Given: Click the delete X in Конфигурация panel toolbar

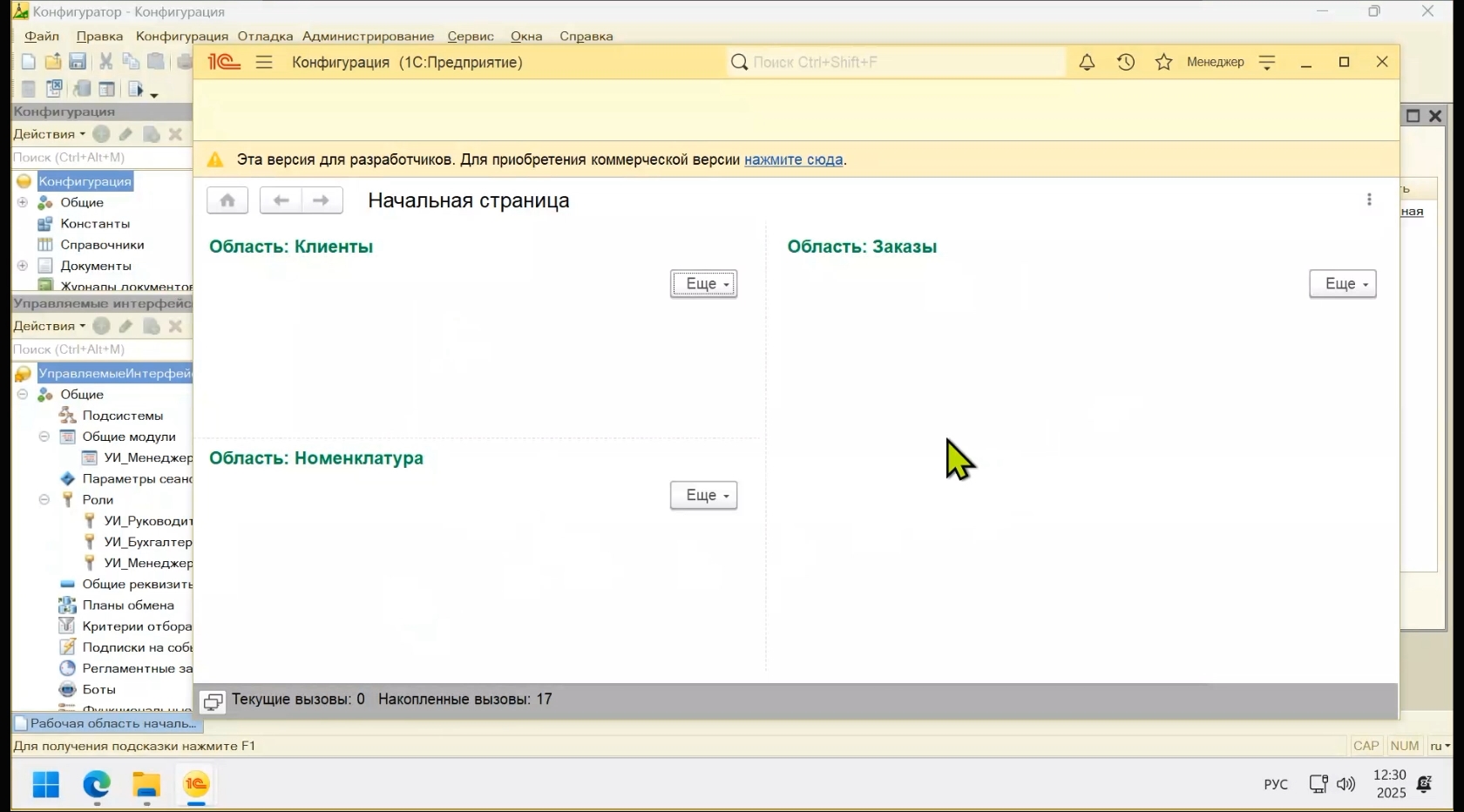Looking at the screenshot, I should click(175, 134).
